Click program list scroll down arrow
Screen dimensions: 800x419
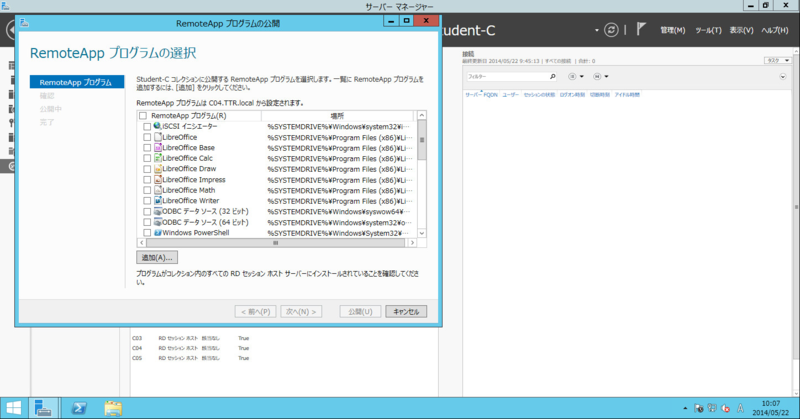point(422,233)
